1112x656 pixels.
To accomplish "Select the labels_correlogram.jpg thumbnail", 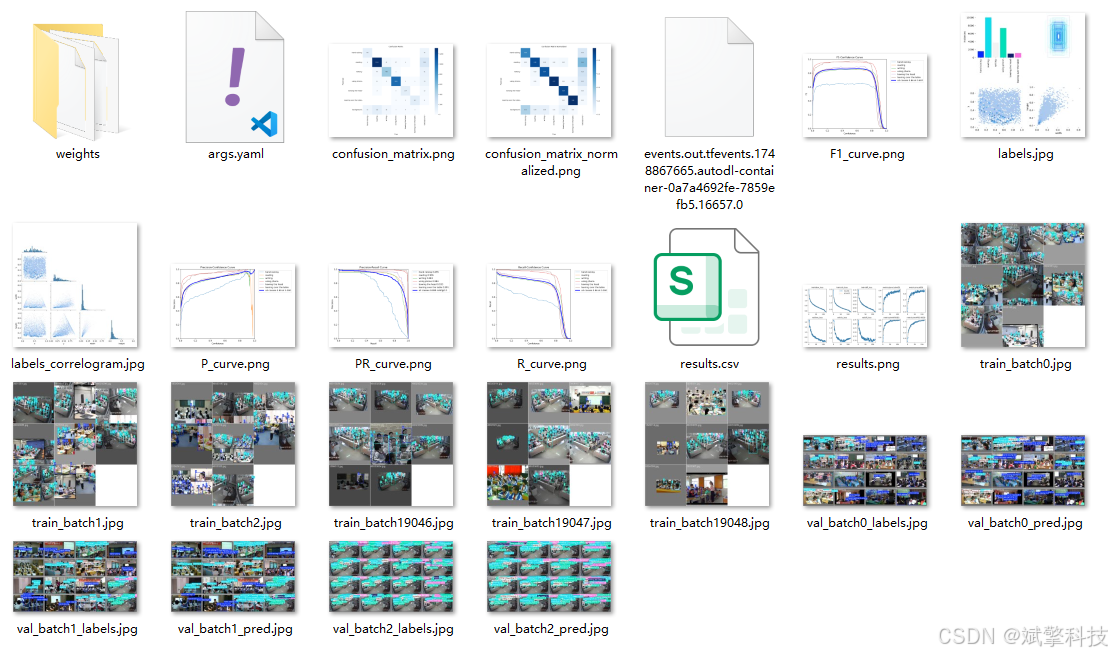I will coord(77,285).
